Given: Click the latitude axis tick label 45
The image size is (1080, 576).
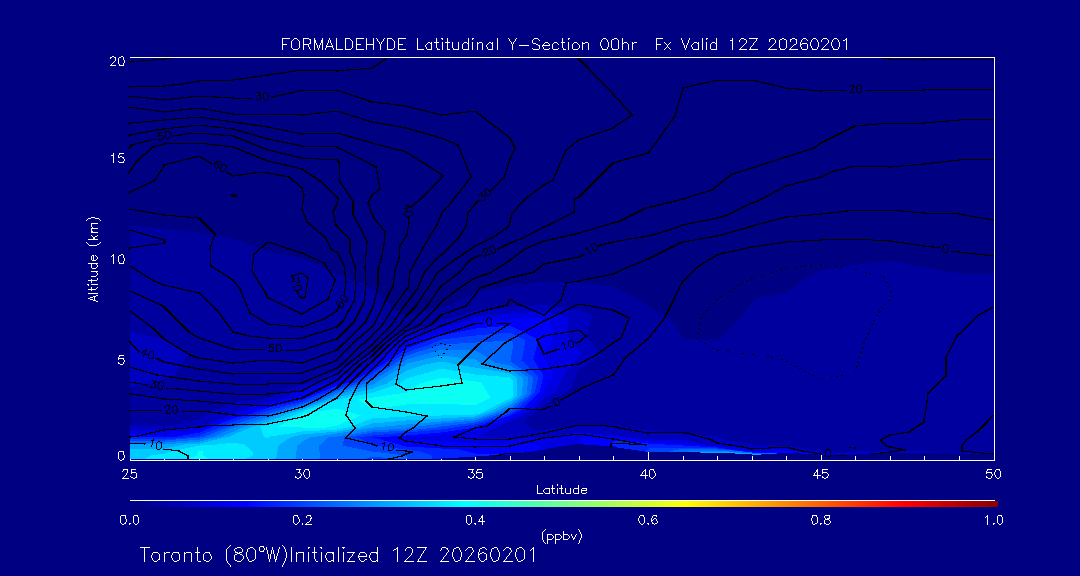Looking at the screenshot, I should (820, 474).
